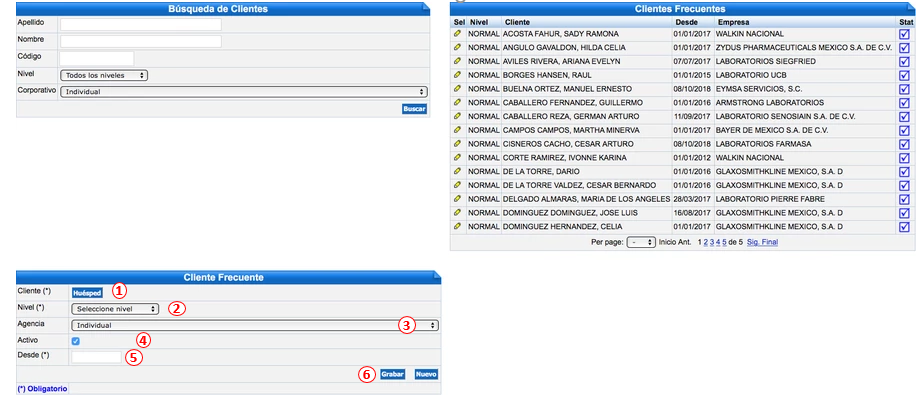Uncheck Stat for DOMINGUEZ HERNANDEZ, CELIA

904,227
